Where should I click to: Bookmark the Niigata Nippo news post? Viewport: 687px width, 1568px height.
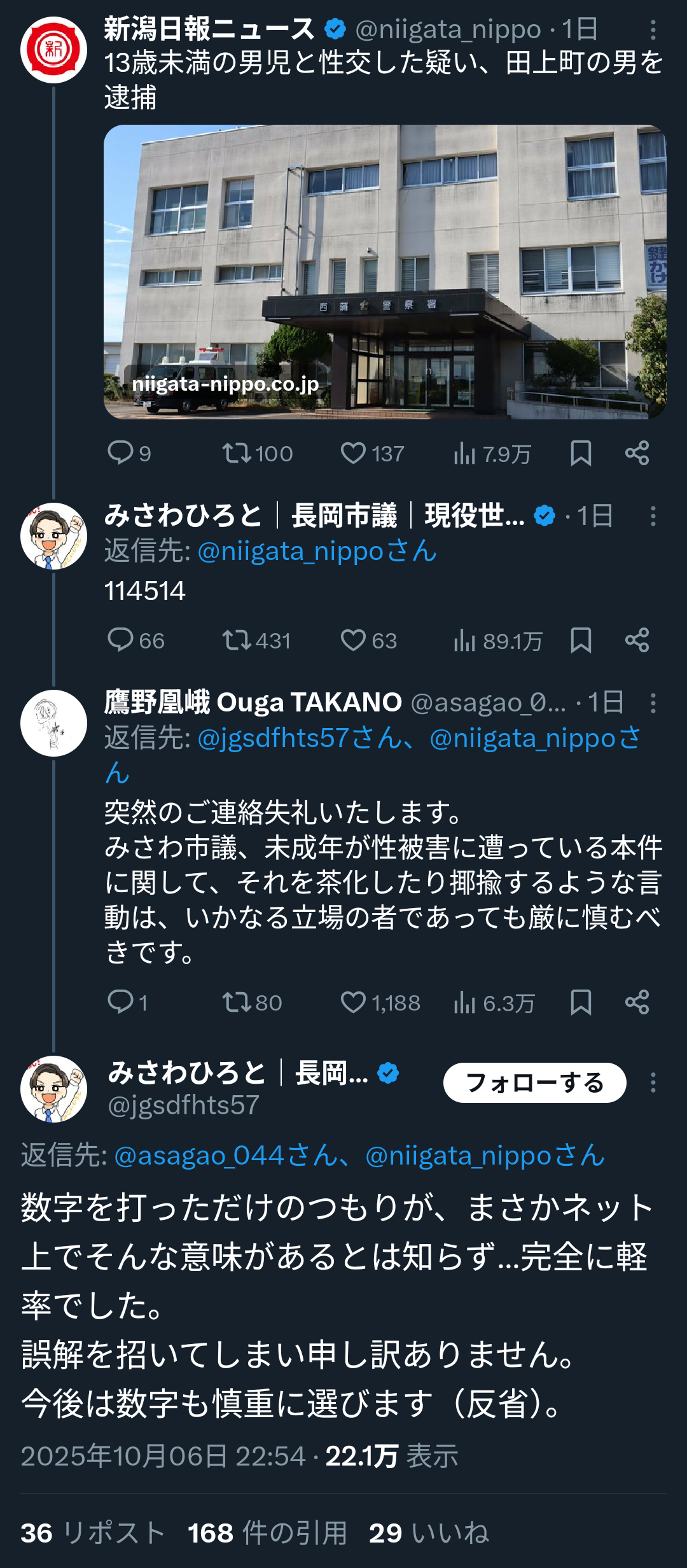pyautogui.click(x=581, y=453)
